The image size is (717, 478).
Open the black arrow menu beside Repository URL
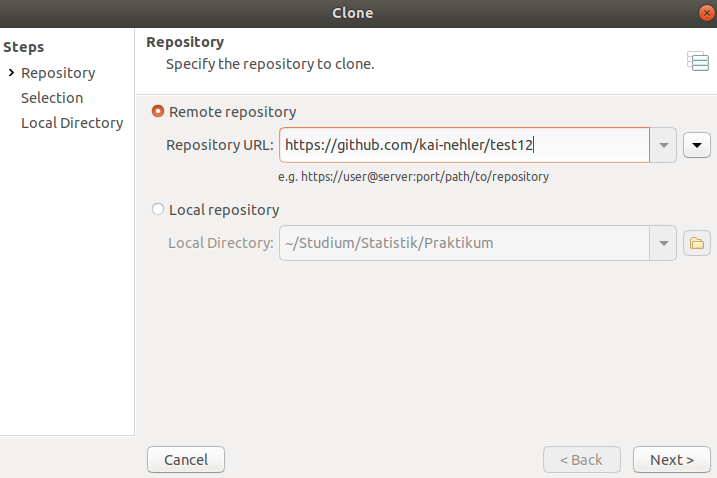click(x=696, y=145)
